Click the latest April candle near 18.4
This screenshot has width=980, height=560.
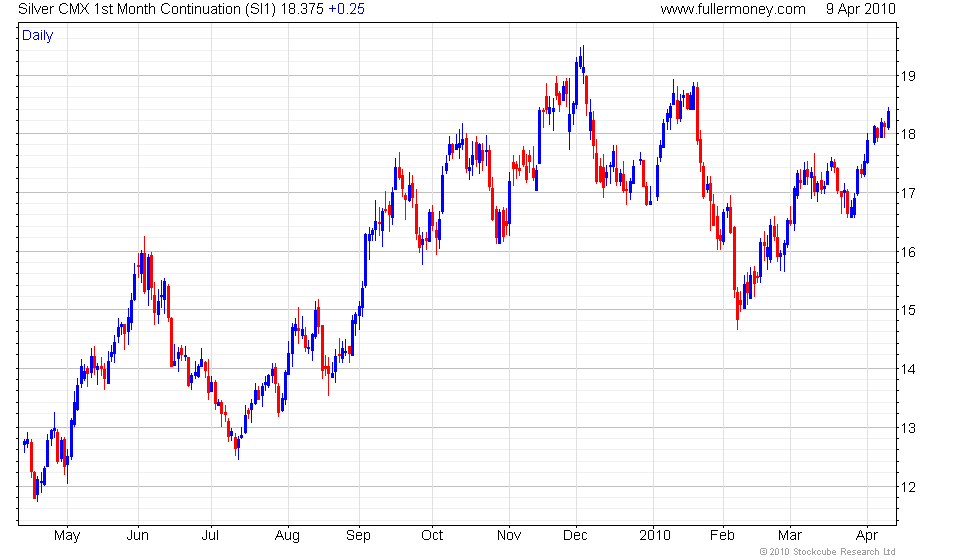pyautogui.click(x=888, y=118)
